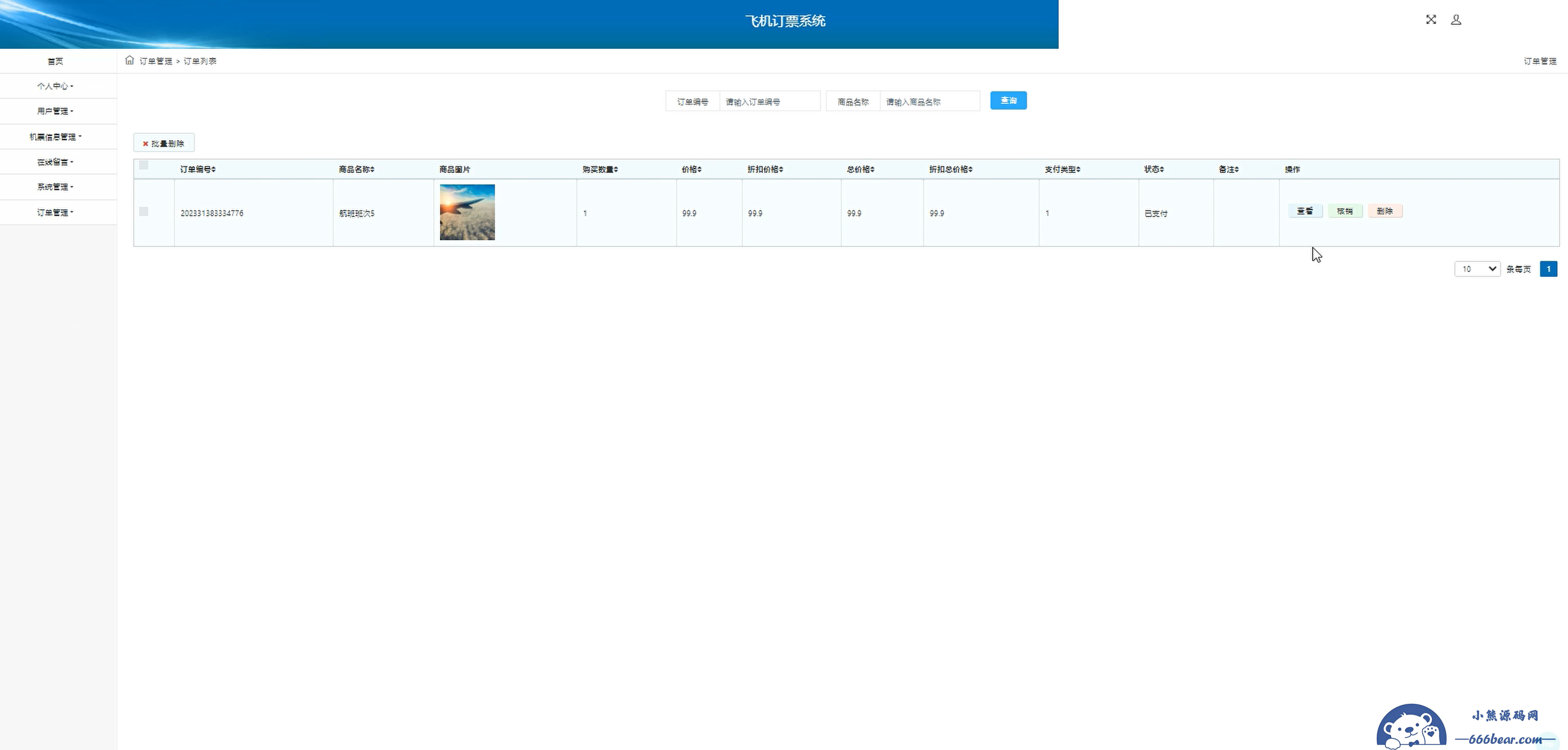Sort by 商品名称 column arrows
This screenshot has width=1568, height=750.
(x=372, y=169)
